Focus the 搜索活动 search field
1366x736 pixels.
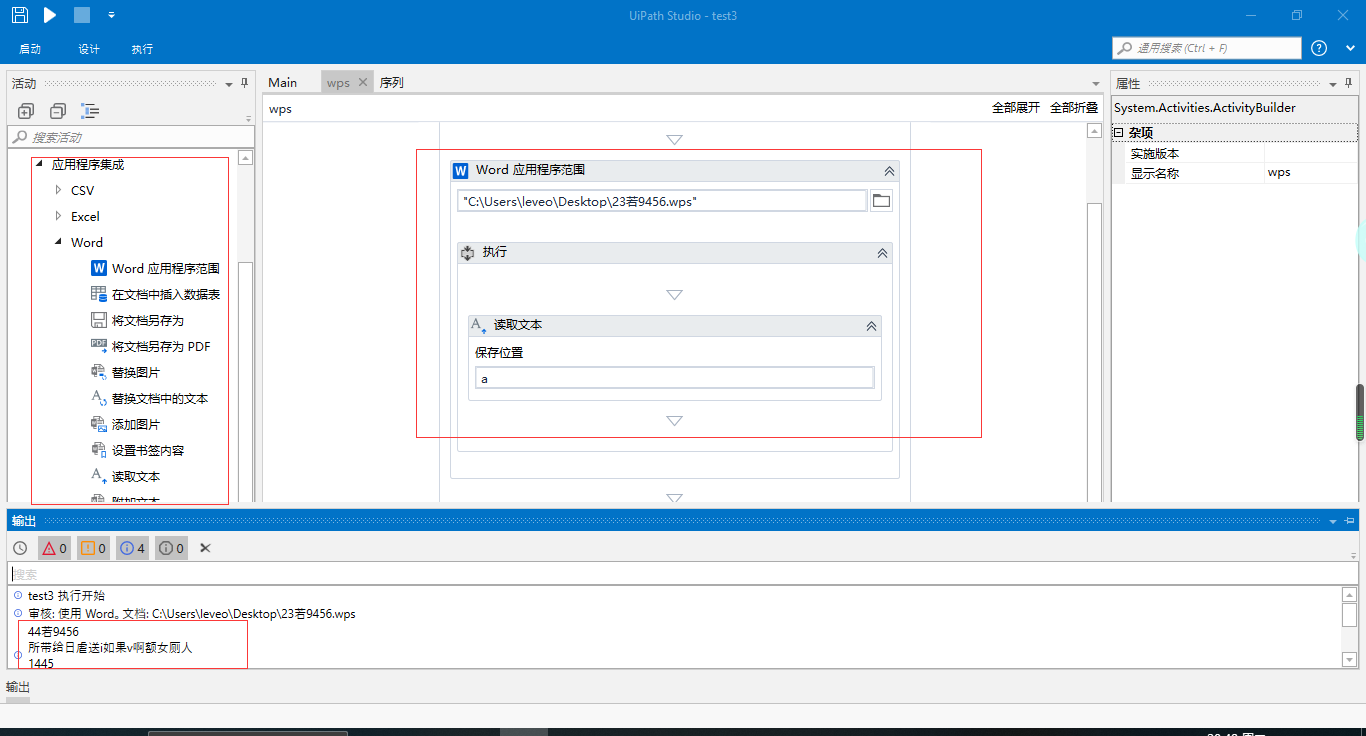click(x=130, y=137)
